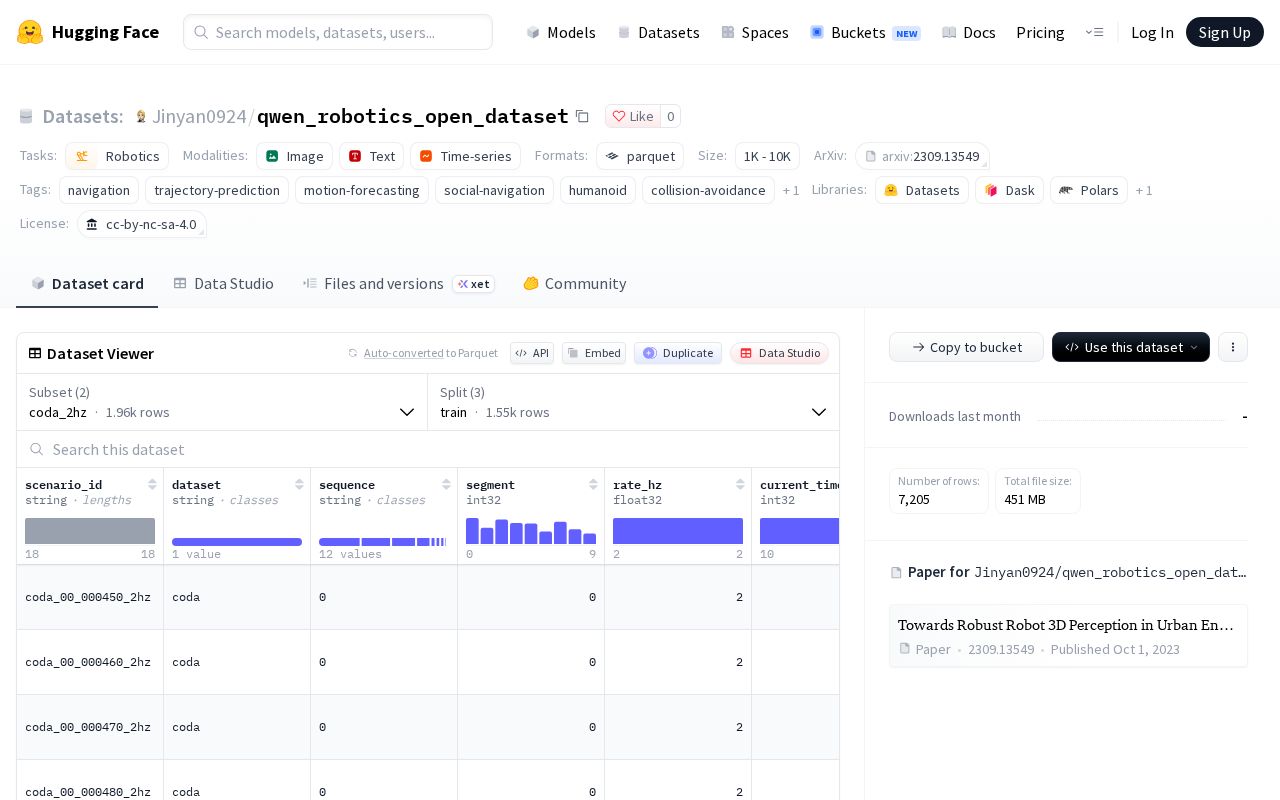Click the Hugging Face logo icon
1280x800 pixels.
click(x=30, y=32)
